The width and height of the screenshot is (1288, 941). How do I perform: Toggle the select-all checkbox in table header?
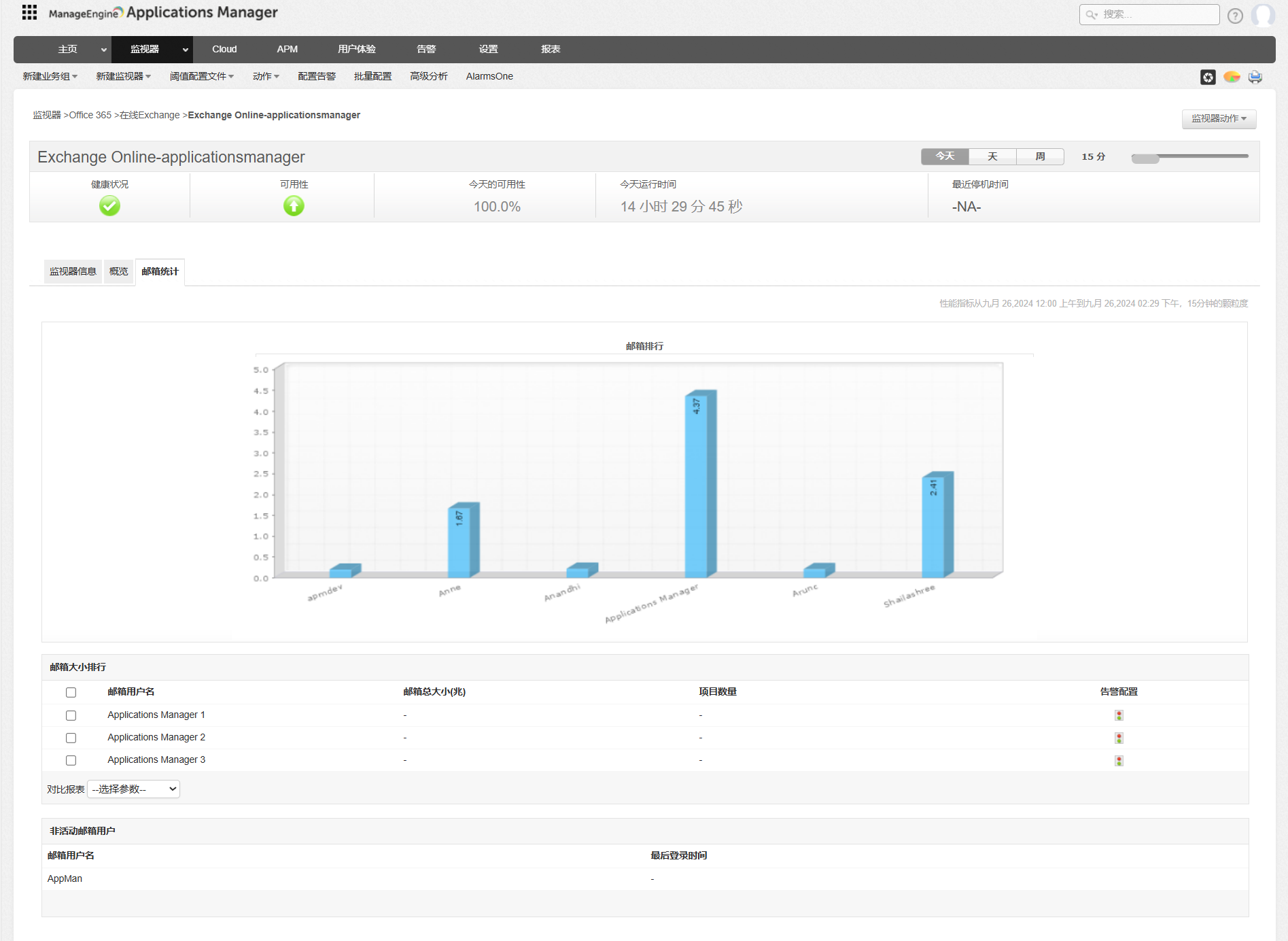click(71, 692)
